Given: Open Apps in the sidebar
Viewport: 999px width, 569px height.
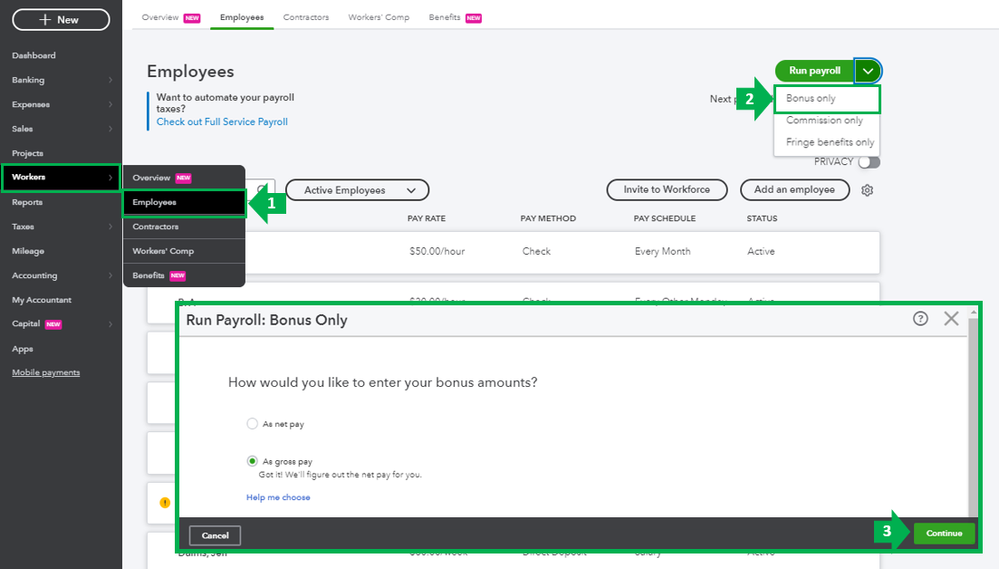Looking at the screenshot, I should (22, 349).
